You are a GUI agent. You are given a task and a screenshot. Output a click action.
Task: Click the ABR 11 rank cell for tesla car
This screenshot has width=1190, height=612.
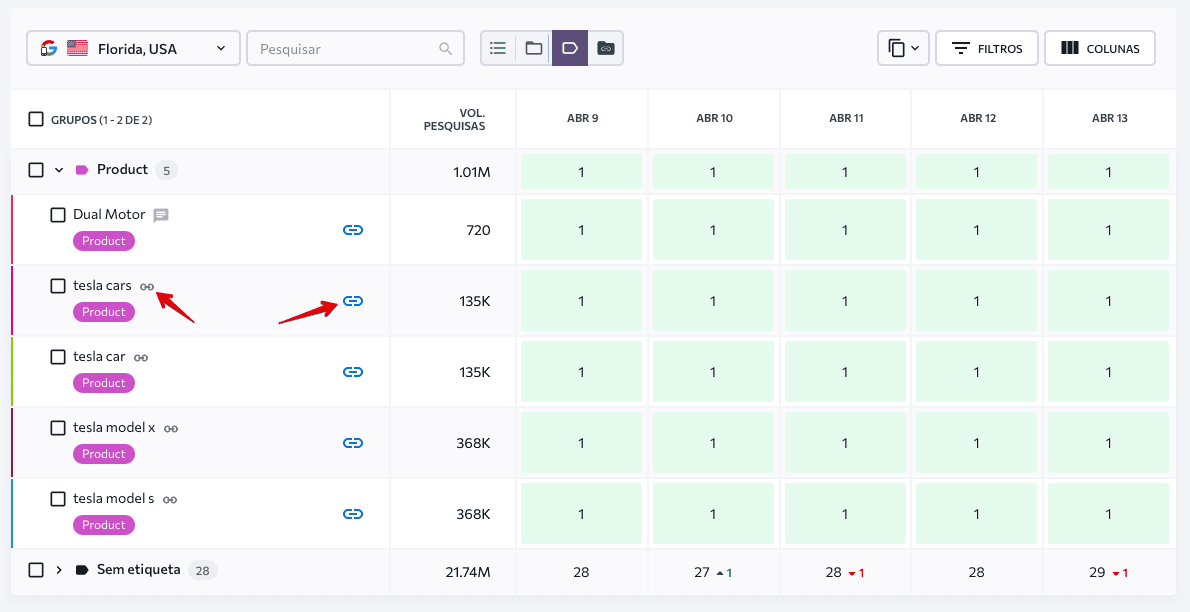pyautogui.click(x=845, y=372)
